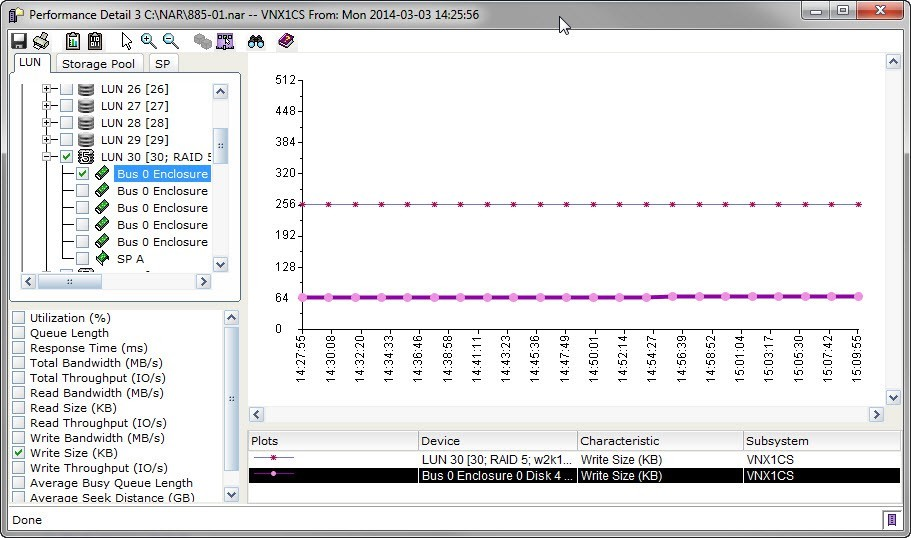Click the LUN 27 disk stack icon
911x538 pixels.
tap(86, 106)
